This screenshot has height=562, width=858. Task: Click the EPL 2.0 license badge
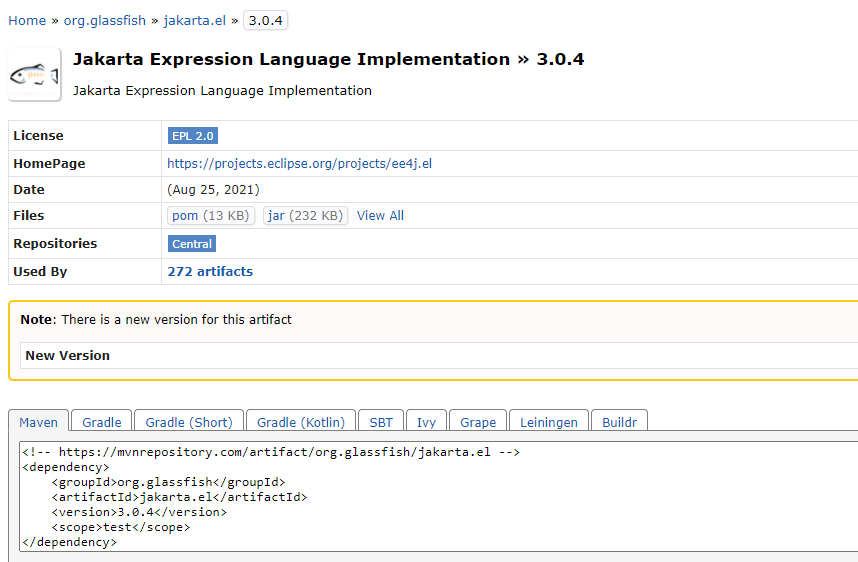pyautogui.click(x=192, y=136)
